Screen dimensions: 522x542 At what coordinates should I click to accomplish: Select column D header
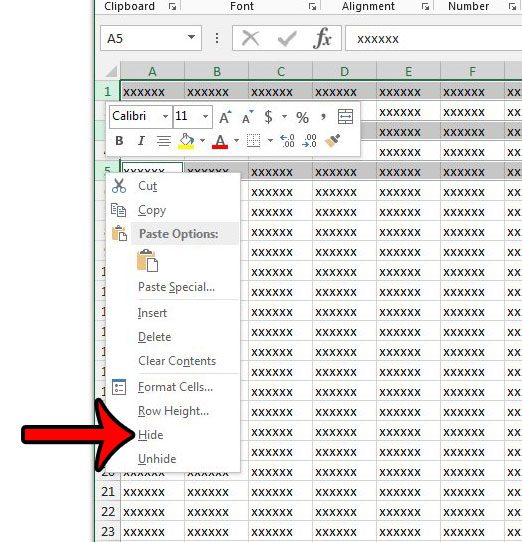(344, 71)
